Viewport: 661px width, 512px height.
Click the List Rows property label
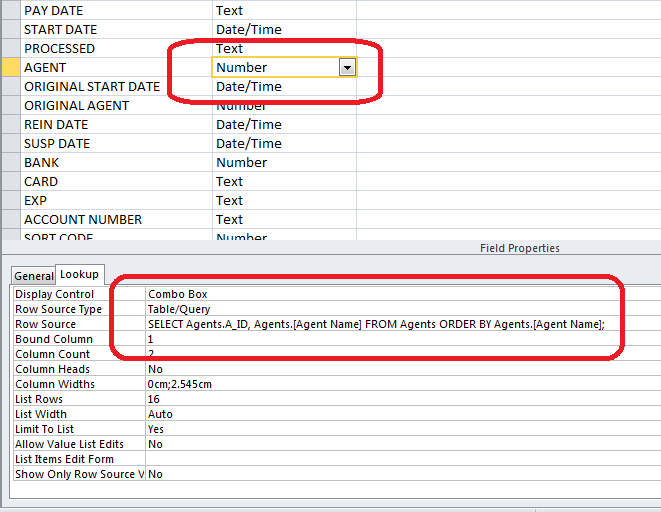point(39,399)
